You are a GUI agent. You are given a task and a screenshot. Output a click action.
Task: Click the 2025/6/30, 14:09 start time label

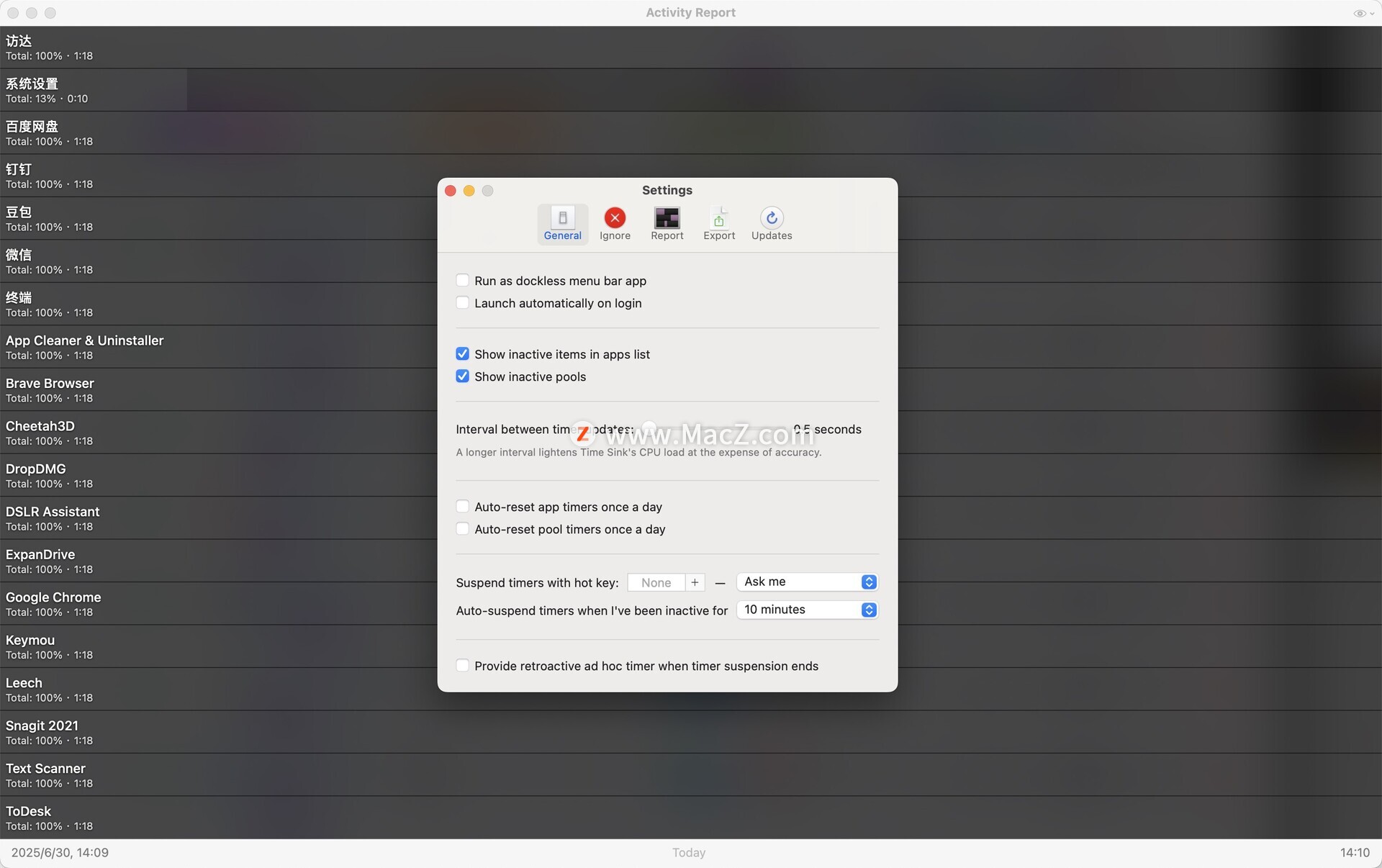pyautogui.click(x=60, y=853)
